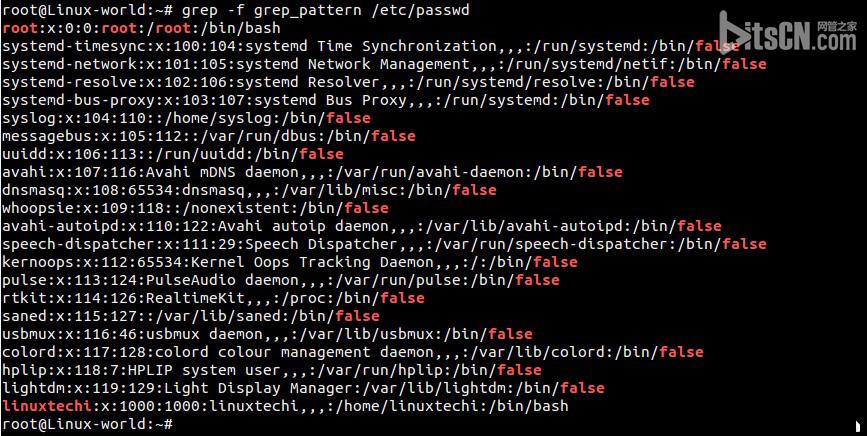Click the whoopsie user line

(195, 208)
